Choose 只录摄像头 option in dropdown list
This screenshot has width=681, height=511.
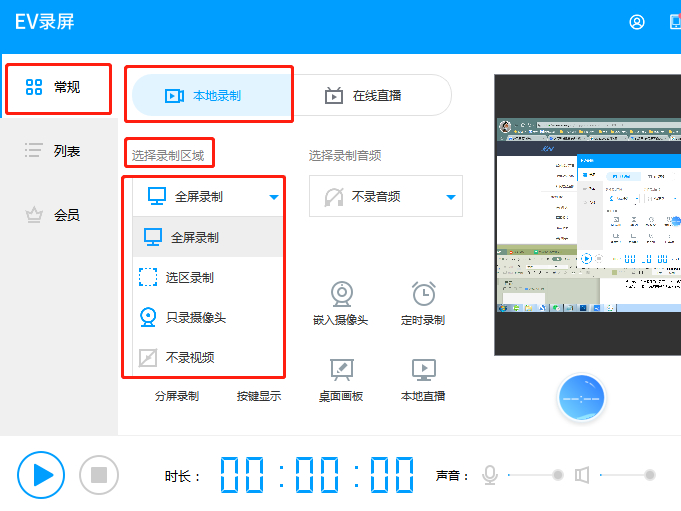click(x=208, y=317)
